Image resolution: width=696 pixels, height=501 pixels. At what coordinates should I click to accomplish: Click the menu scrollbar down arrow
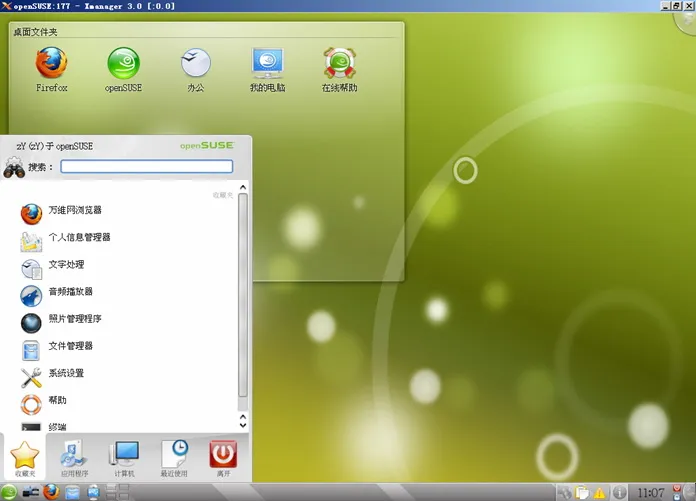[243, 425]
